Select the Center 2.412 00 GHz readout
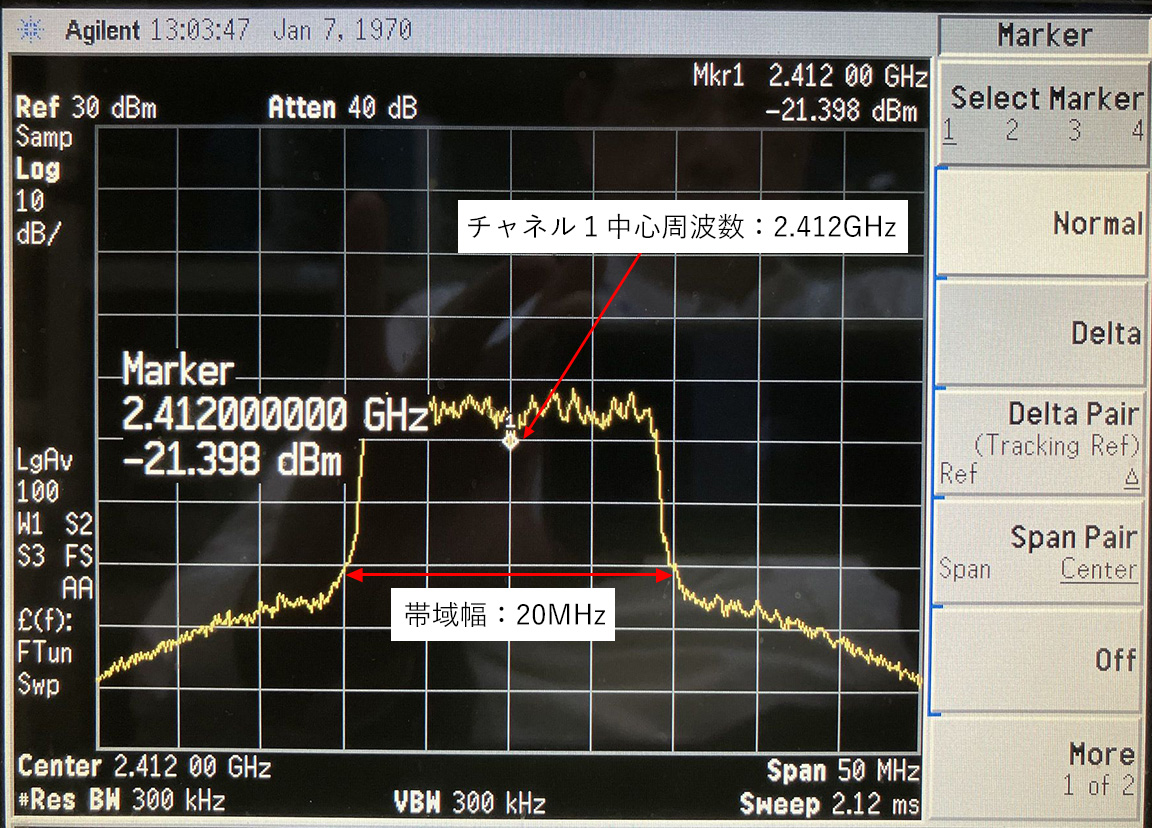1152x828 pixels. point(145,768)
